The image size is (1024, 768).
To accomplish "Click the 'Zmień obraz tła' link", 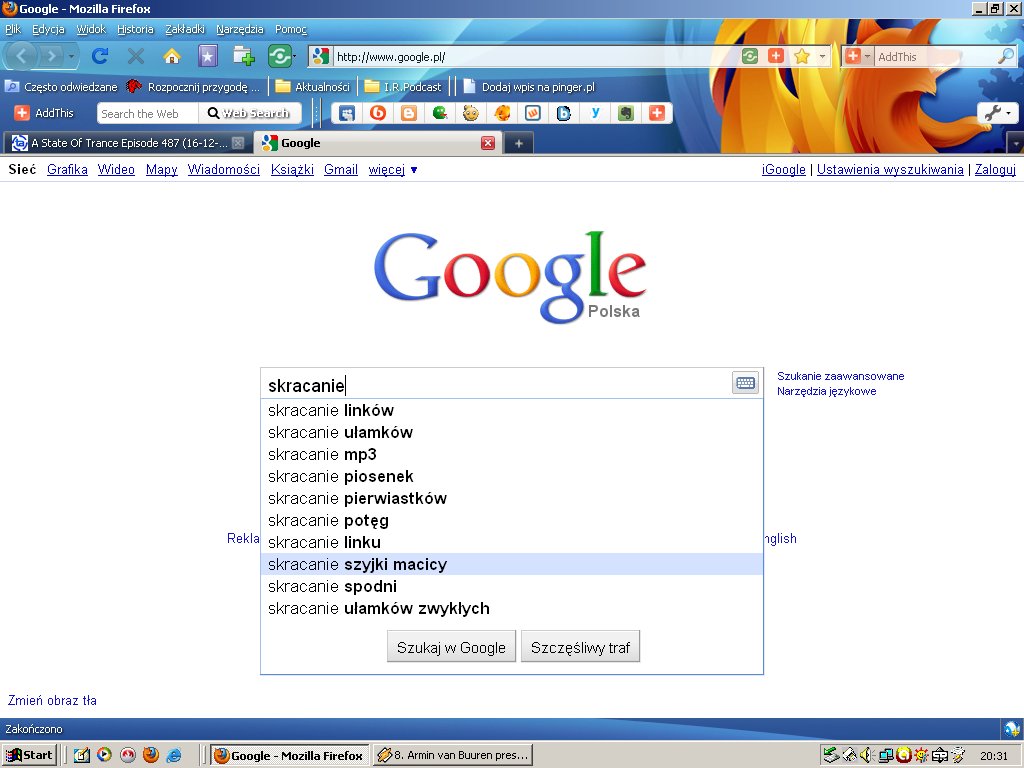I will 52,701.
